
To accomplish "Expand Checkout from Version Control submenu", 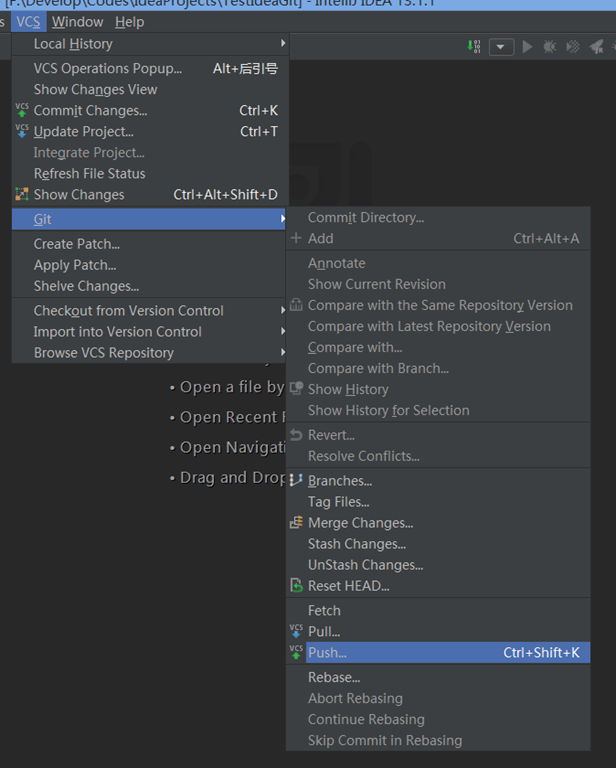I will [x=283, y=311].
